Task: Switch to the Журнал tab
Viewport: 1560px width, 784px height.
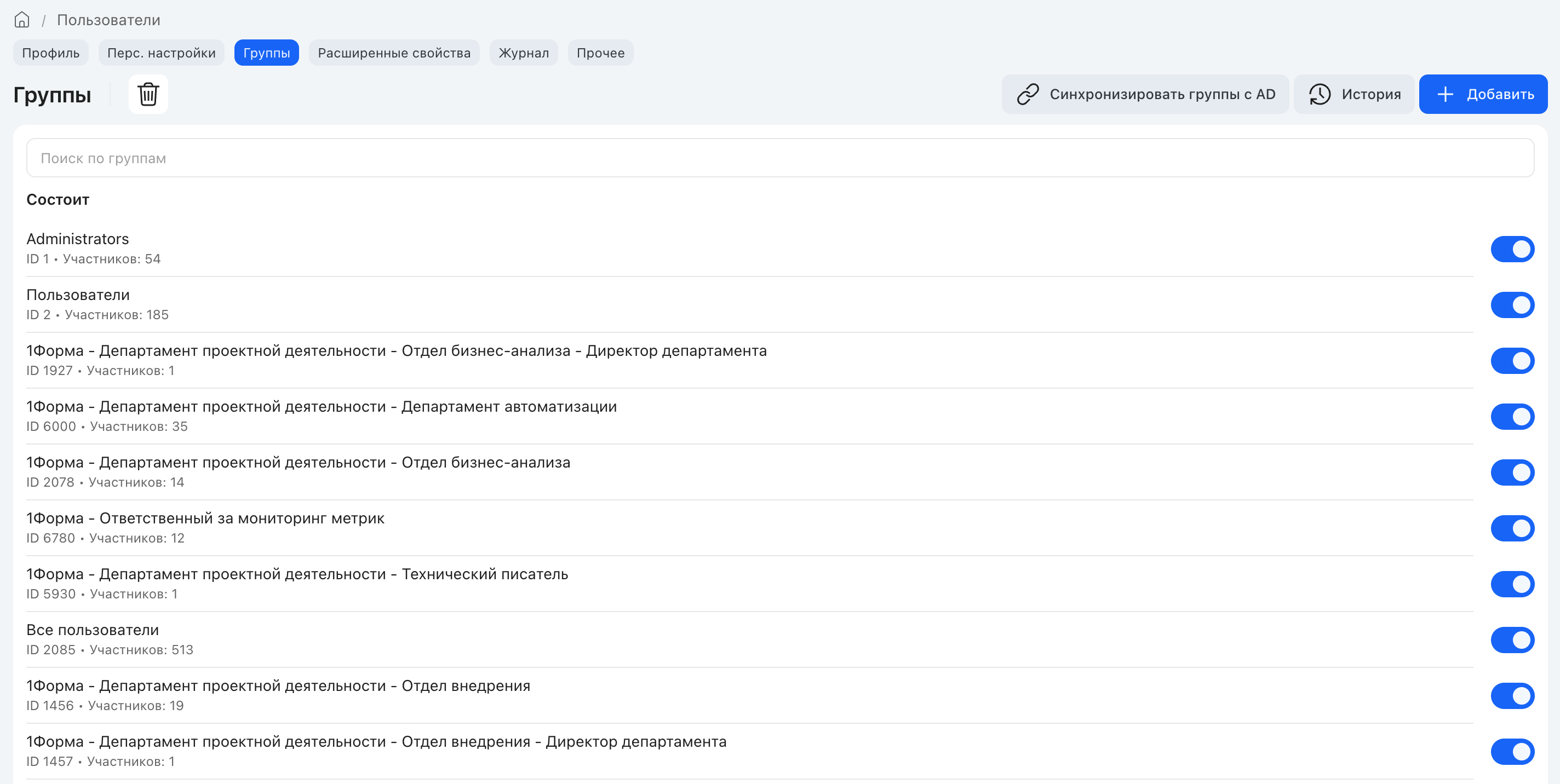Action: (524, 53)
